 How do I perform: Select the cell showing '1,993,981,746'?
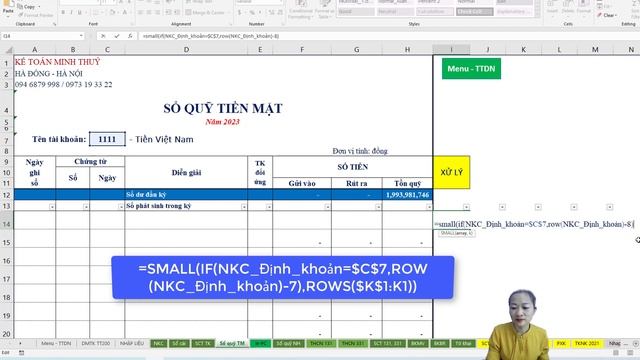coord(407,195)
